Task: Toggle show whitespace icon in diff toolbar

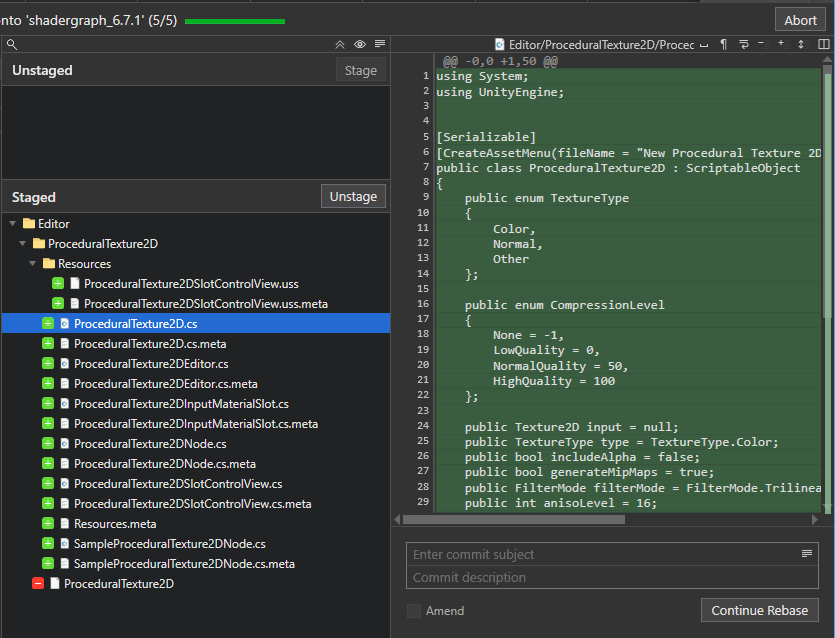Action: tap(703, 45)
